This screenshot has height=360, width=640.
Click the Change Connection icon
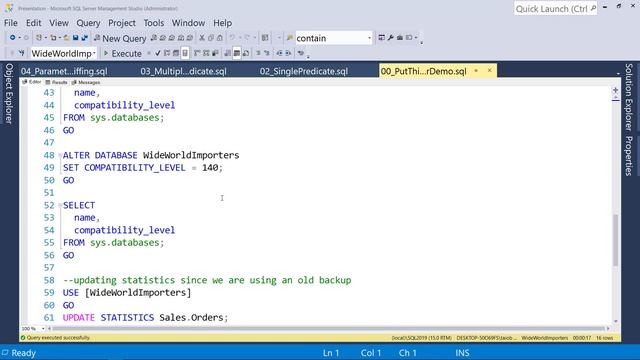(22, 53)
